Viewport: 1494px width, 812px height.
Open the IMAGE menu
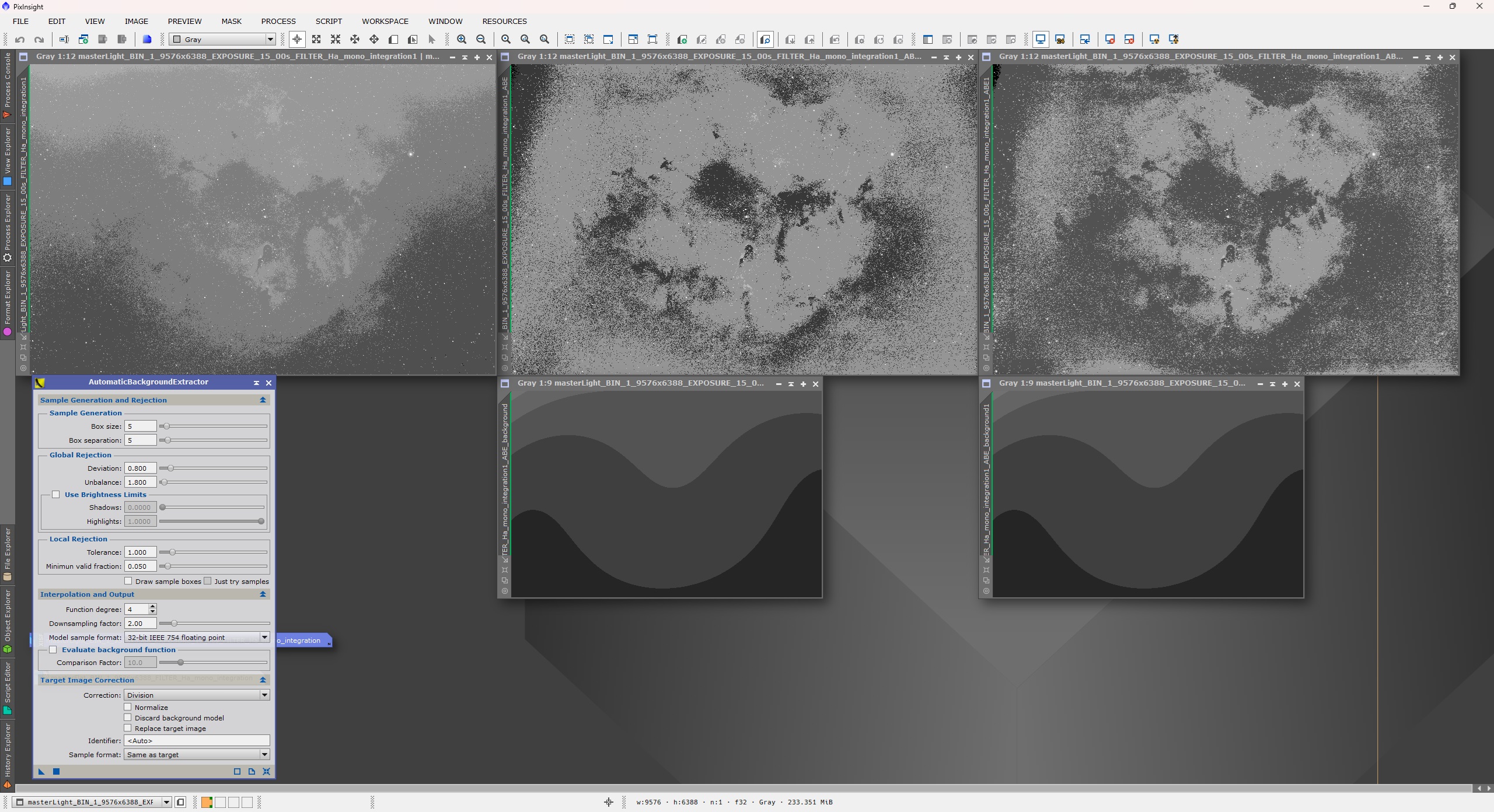point(137,21)
